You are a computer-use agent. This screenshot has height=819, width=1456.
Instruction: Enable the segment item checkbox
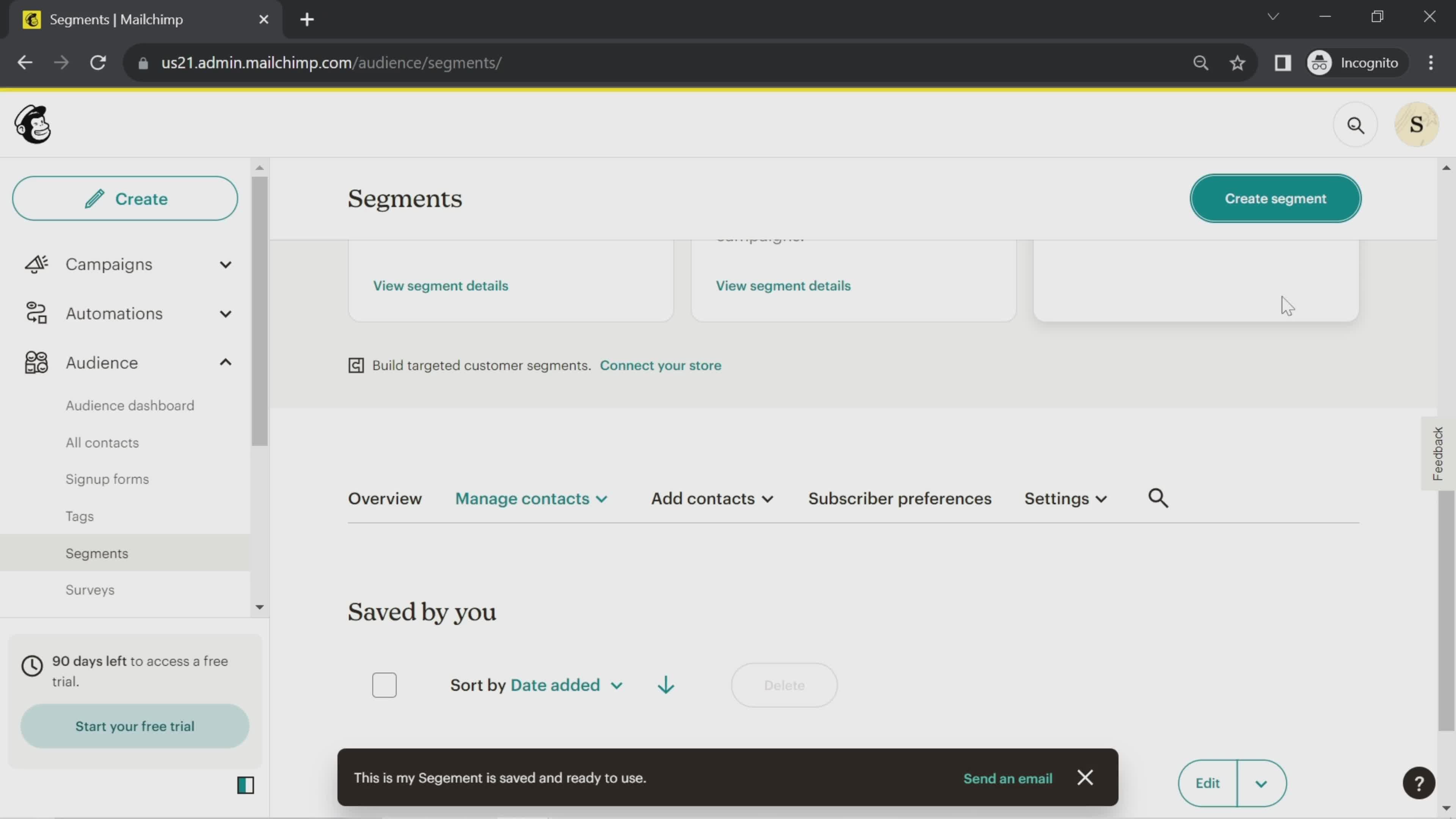[384, 685]
